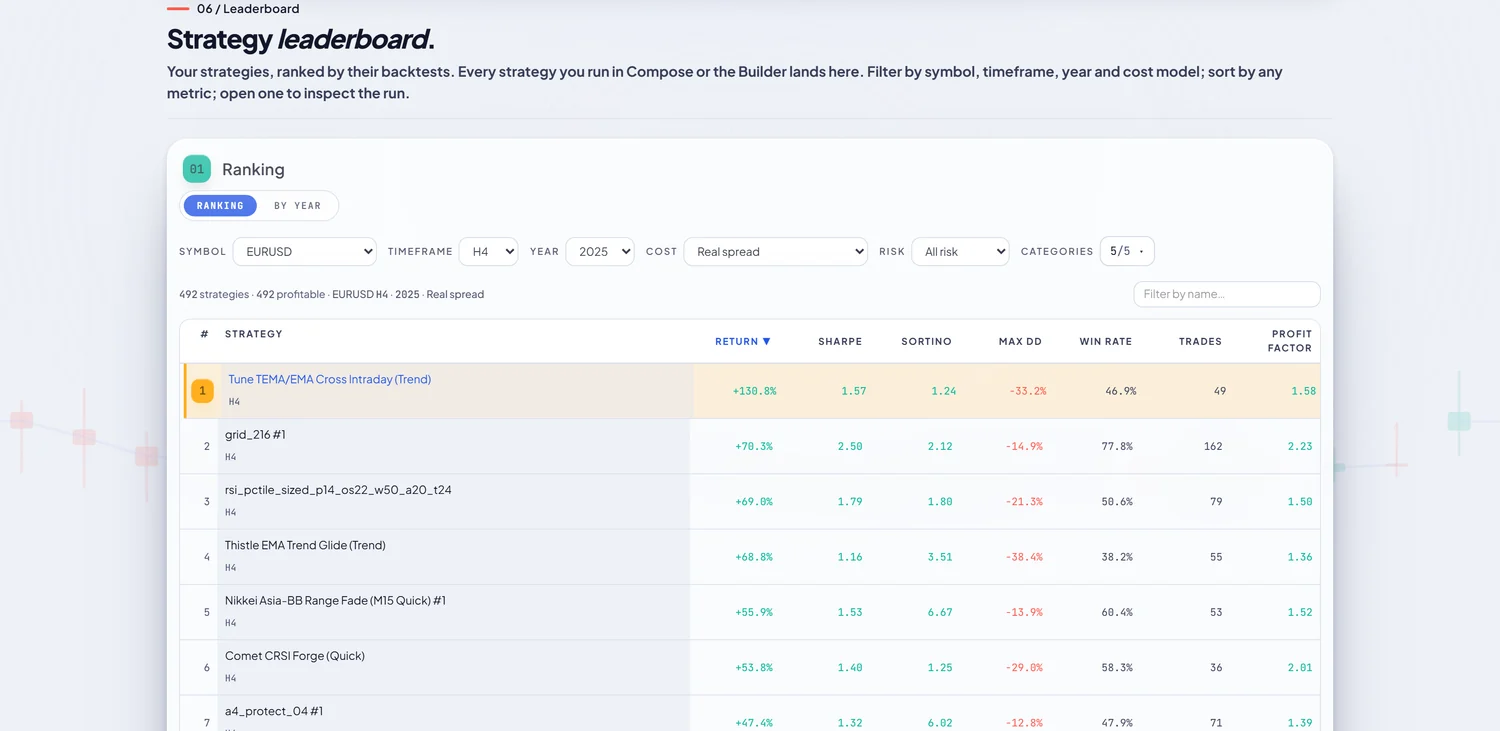Click max drawdown -38.4% in Thistle row
Screen dimensions: 1500x731
[1023, 557]
